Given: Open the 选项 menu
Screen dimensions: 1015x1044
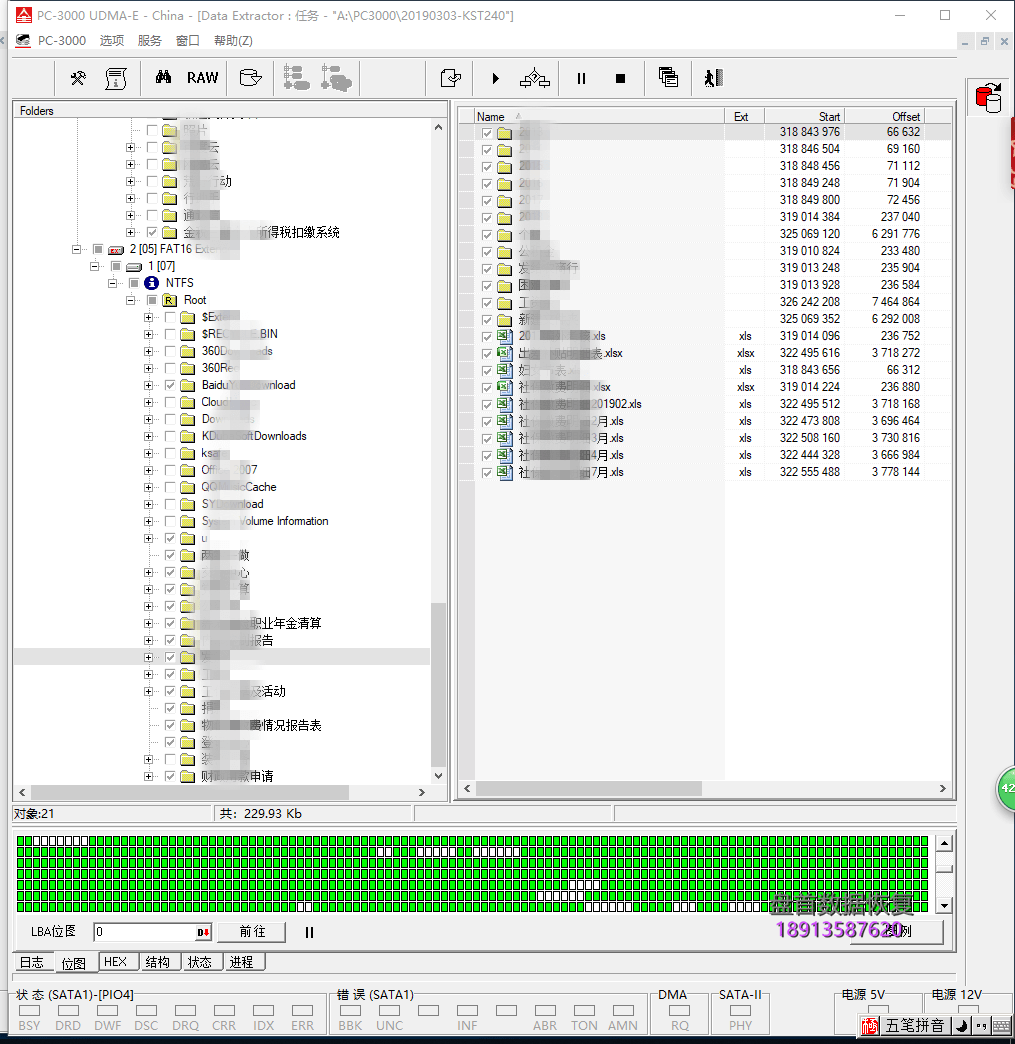Looking at the screenshot, I should pyautogui.click(x=112, y=41).
